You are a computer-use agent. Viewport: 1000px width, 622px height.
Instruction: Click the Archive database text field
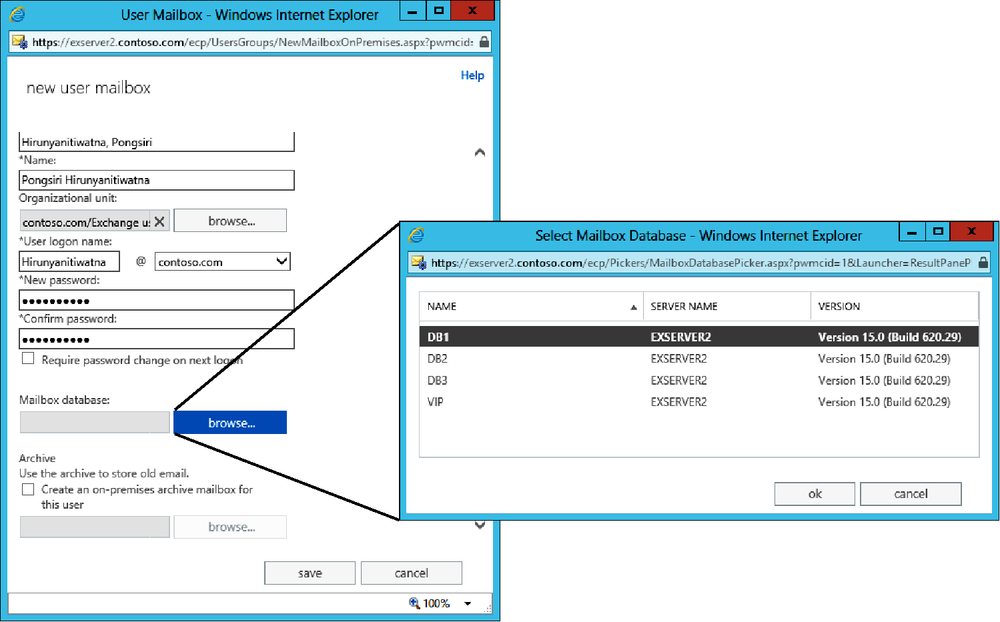pyautogui.click(x=95, y=527)
